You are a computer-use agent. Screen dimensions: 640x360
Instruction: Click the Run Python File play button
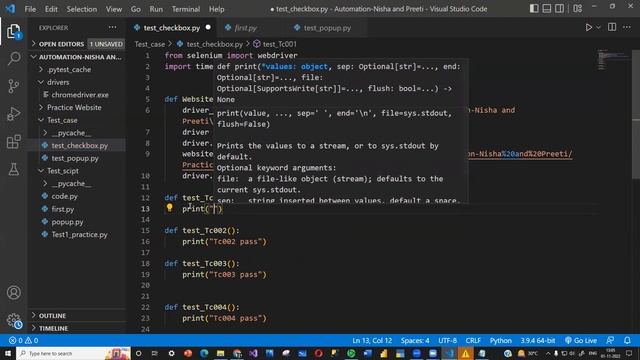[589, 27]
